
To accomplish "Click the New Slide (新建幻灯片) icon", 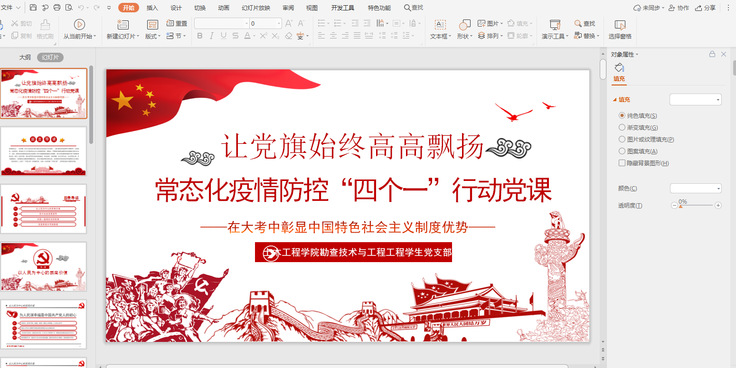I will click(123, 24).
